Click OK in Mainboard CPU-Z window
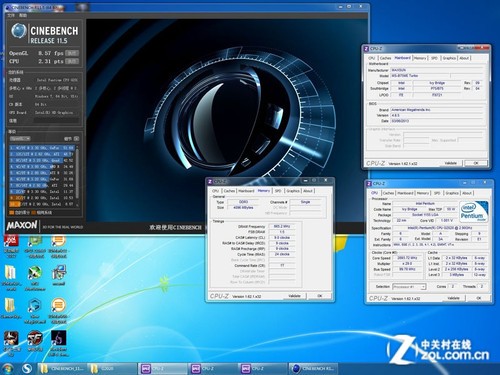The height and width of the screenshot is (375, 500). 476,163
